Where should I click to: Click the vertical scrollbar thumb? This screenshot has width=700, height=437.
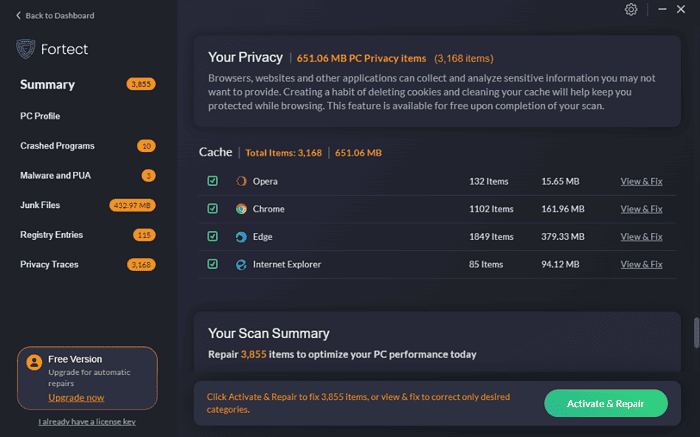click(694, 334)
